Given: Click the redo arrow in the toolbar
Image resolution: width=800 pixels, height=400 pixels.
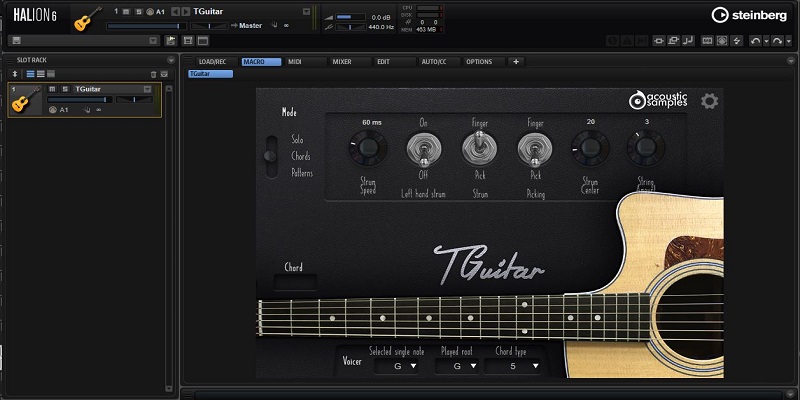Looking at the screenshot, I should click(x=777, y=41).
